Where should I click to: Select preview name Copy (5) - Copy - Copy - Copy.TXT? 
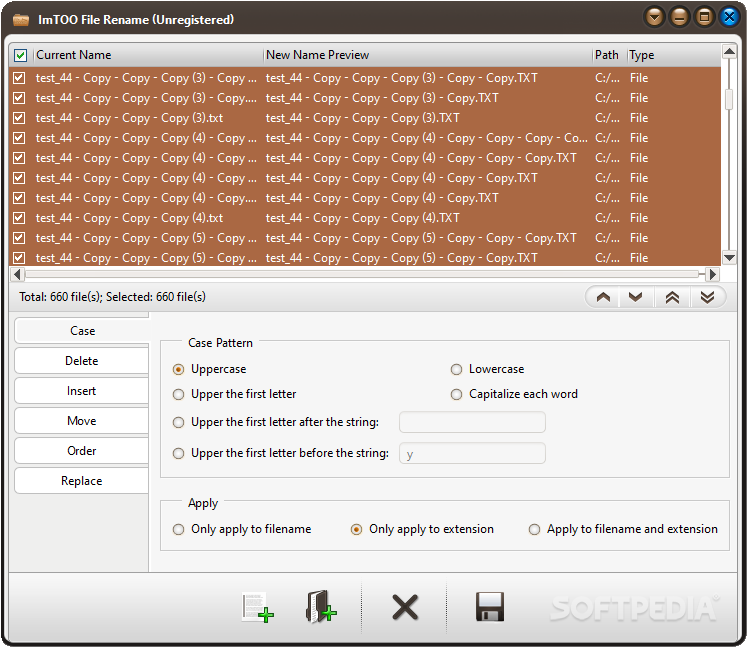(x=421, y=238)
